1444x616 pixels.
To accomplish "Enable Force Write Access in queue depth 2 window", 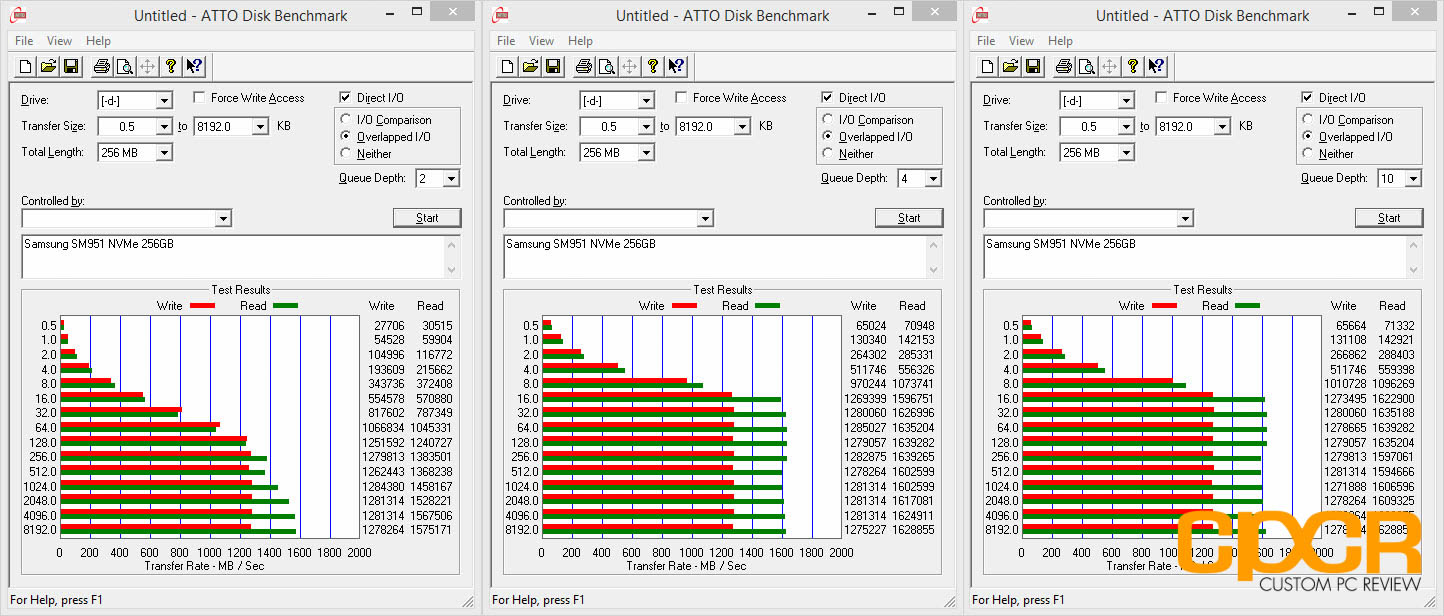I will tap(199, 98).
